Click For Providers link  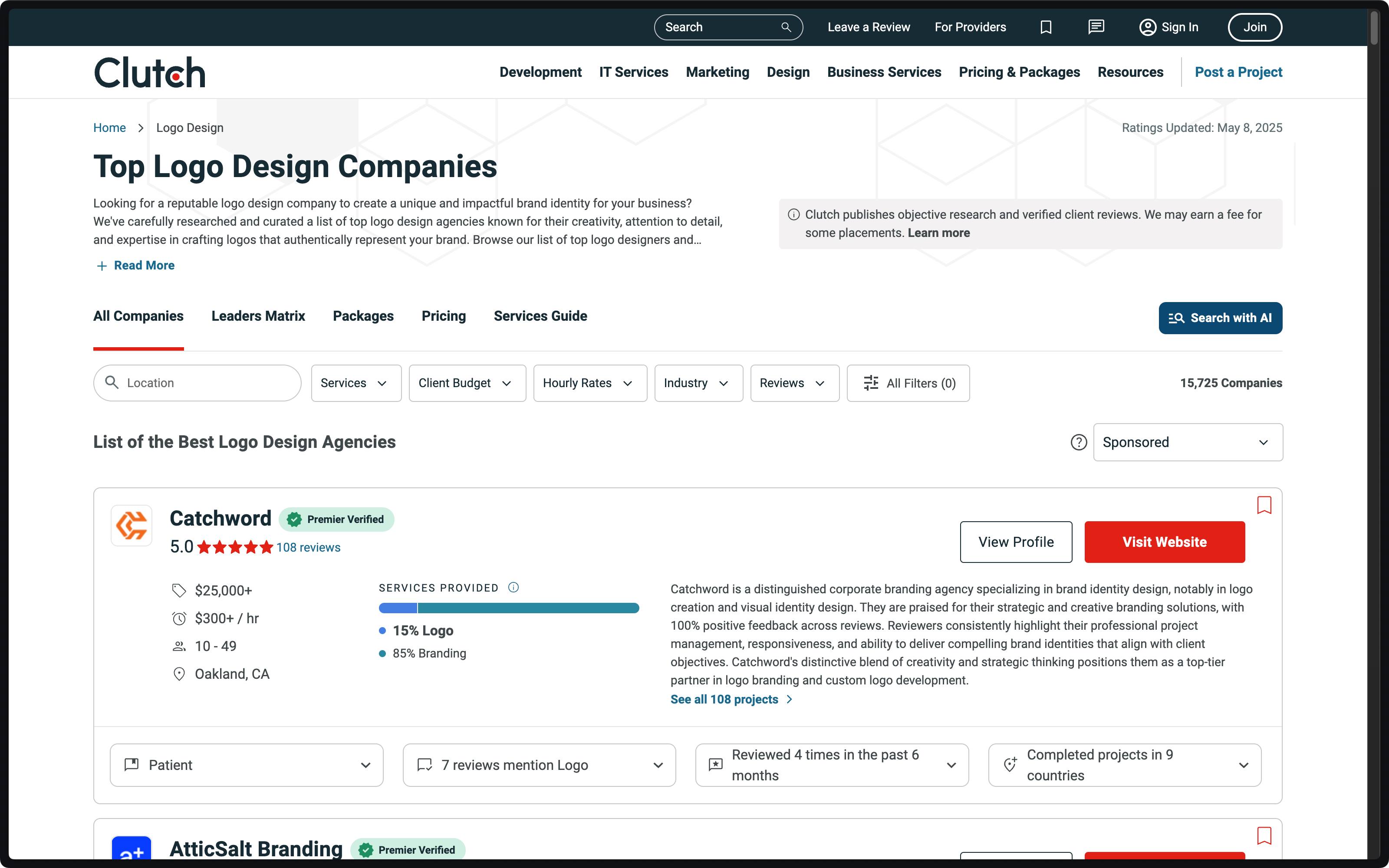pyautogui.click(x=970, y=27)
